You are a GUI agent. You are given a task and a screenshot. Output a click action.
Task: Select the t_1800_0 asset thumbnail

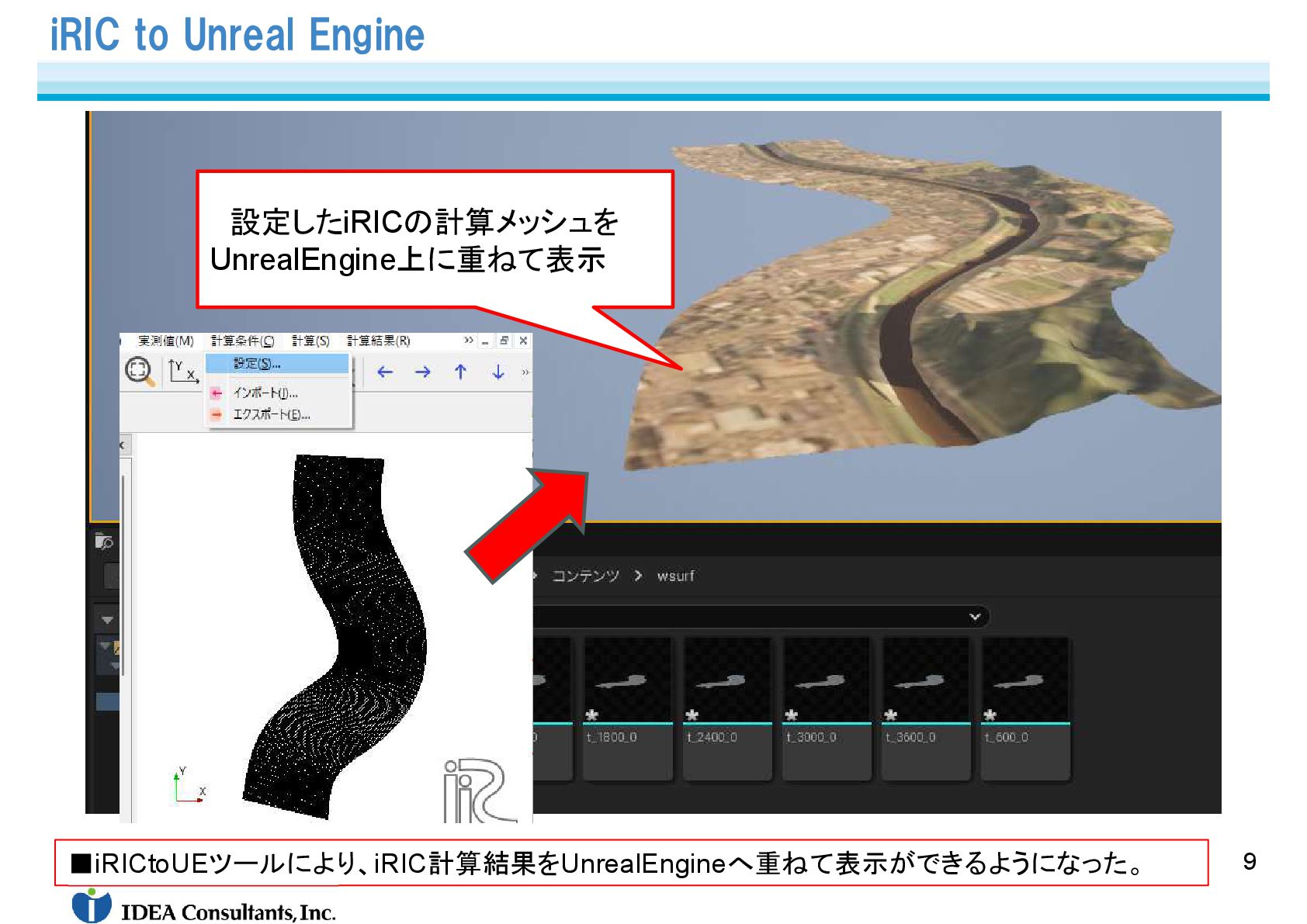(628, 680)
